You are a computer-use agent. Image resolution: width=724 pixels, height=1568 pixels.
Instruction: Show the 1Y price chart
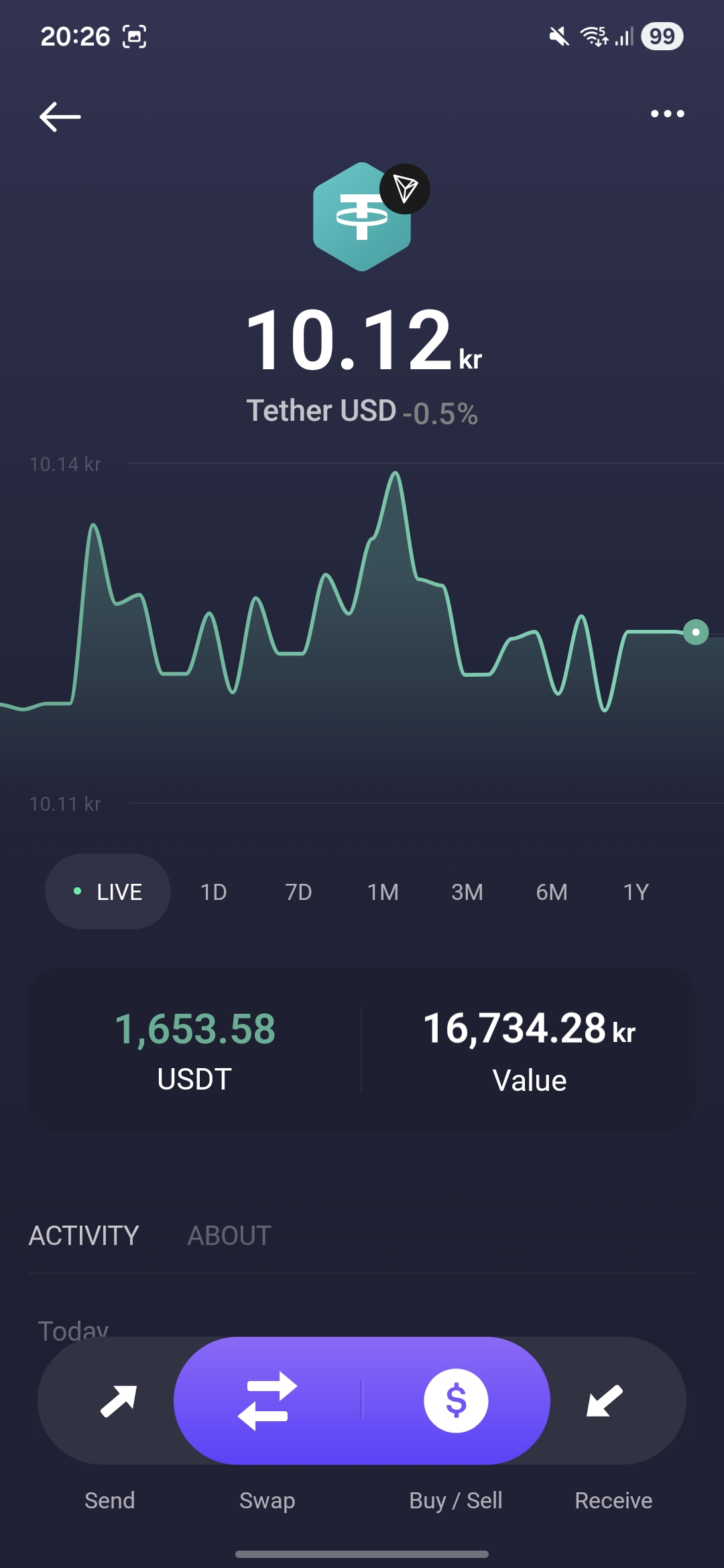(x=636, y=892)
